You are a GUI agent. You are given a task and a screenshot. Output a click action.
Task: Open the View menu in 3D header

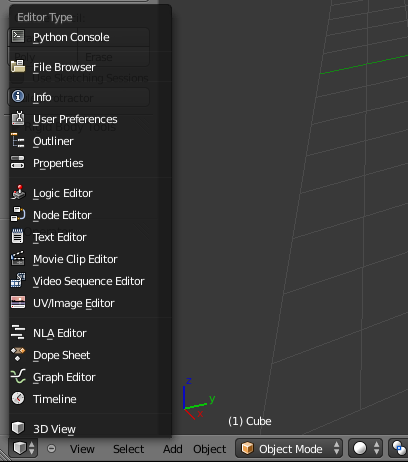(82, 449)
